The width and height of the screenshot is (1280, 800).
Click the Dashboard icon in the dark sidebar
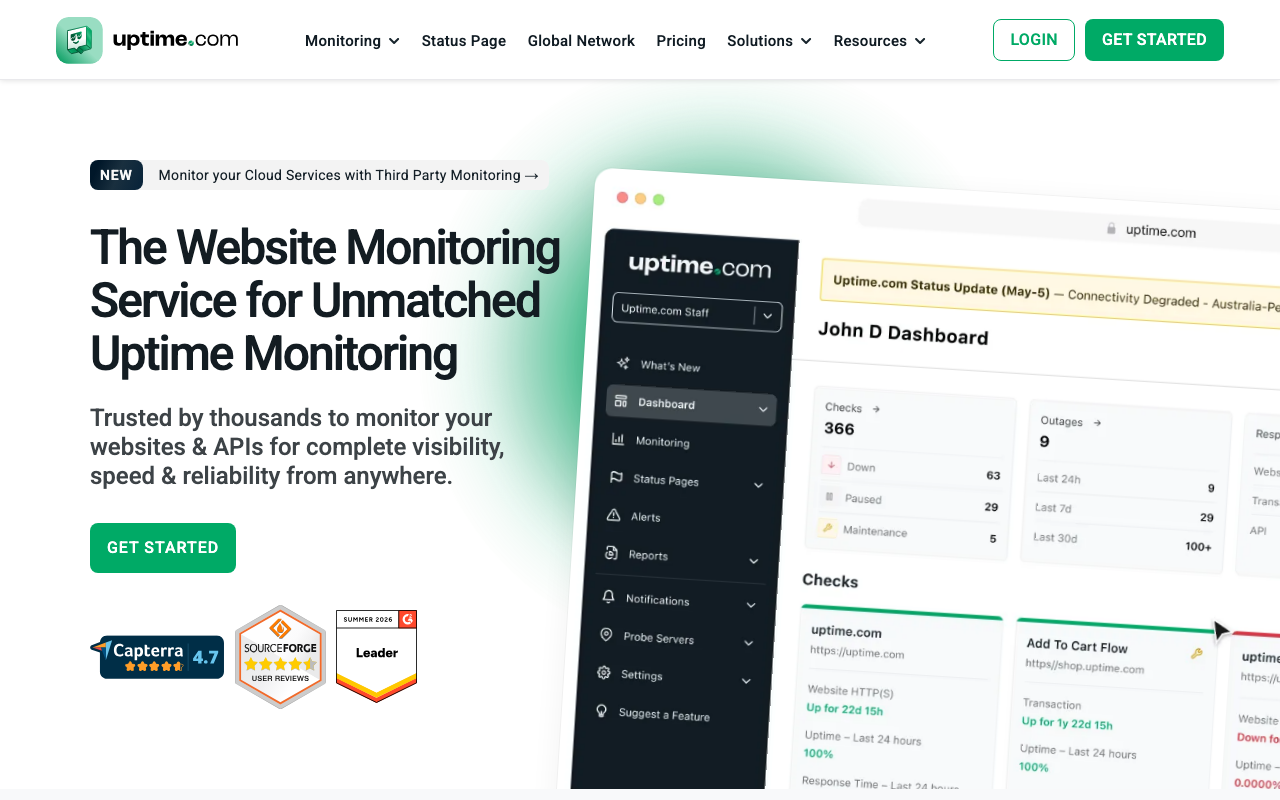click(x=621, y=401)
